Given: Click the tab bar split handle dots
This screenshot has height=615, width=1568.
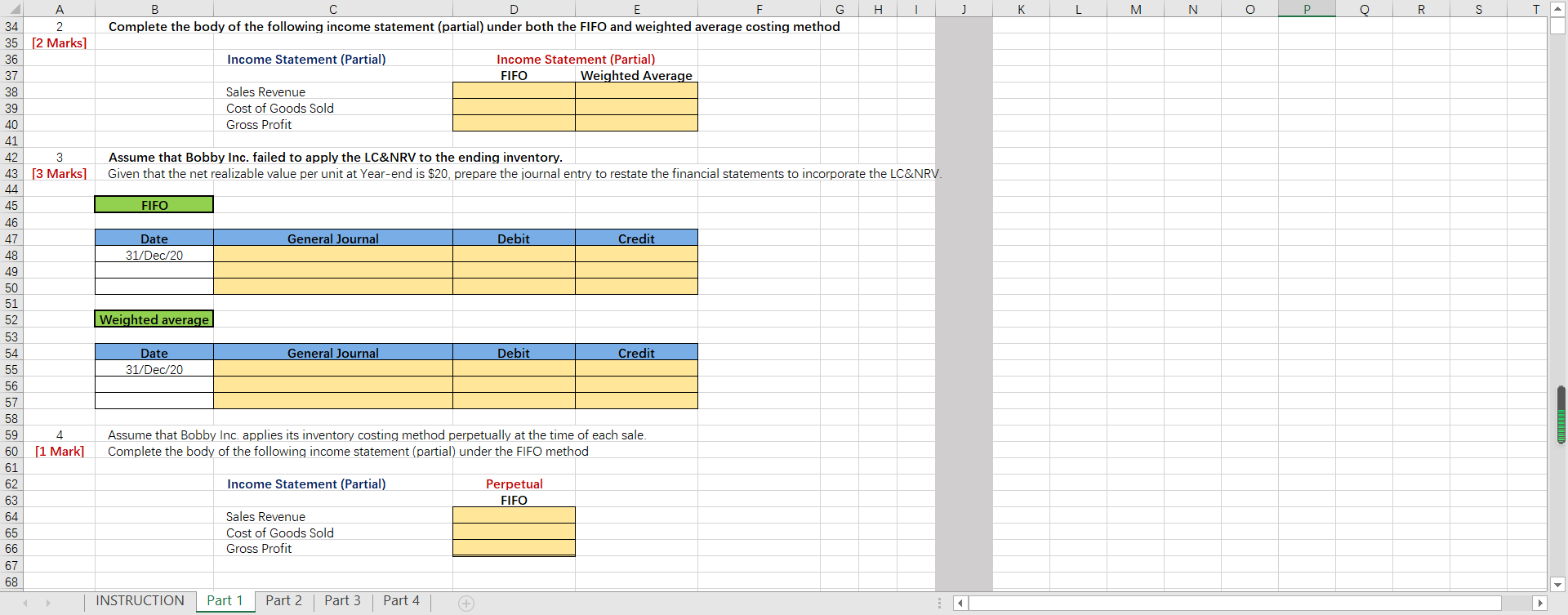Looking at the screenshot, I should coord(939,603).
